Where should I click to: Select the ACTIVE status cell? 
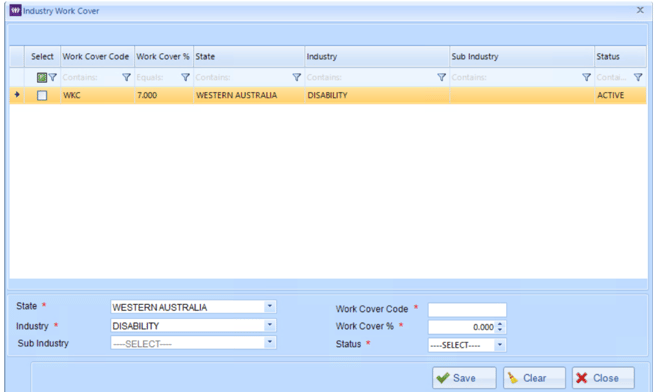620,95
